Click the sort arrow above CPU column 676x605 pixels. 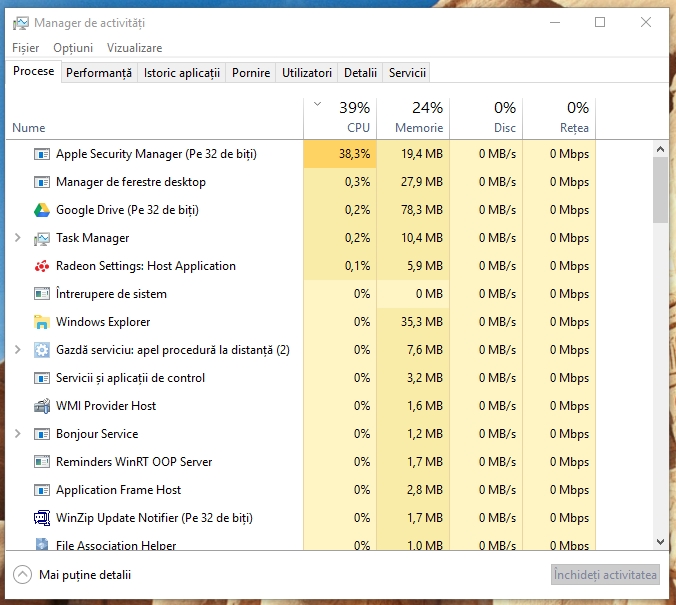[x=317, y=104]
